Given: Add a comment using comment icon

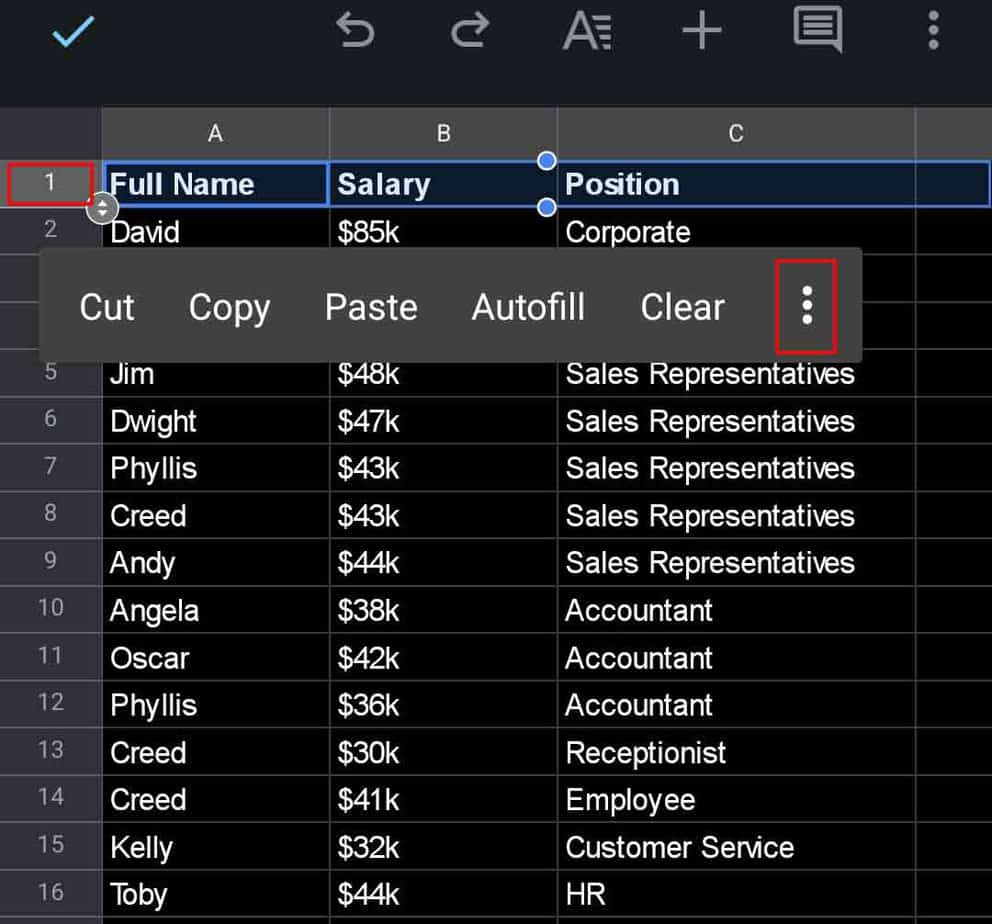Looking at the screenshot, I should point(817,30).
